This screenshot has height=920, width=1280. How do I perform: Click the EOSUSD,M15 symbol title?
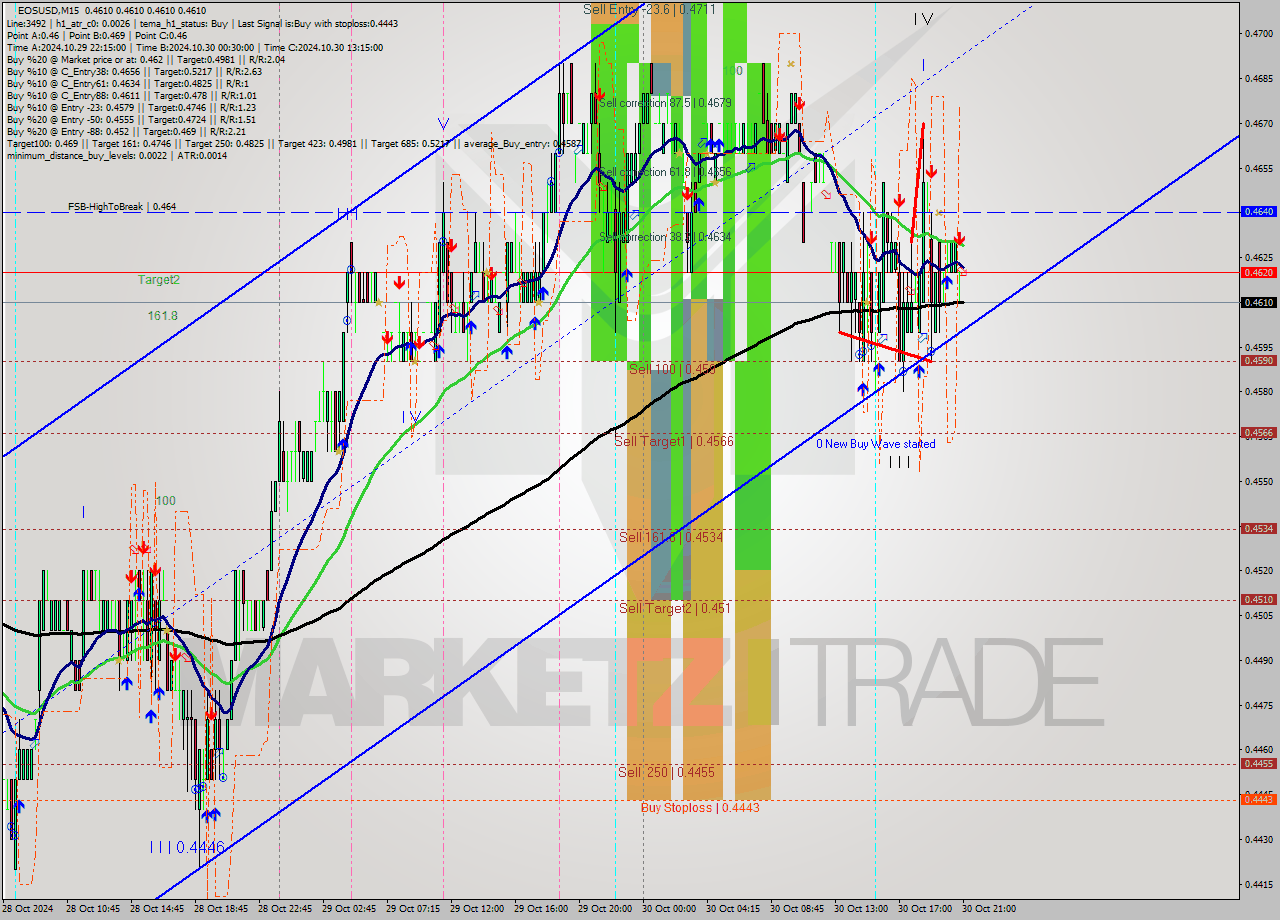pos(49,10)
